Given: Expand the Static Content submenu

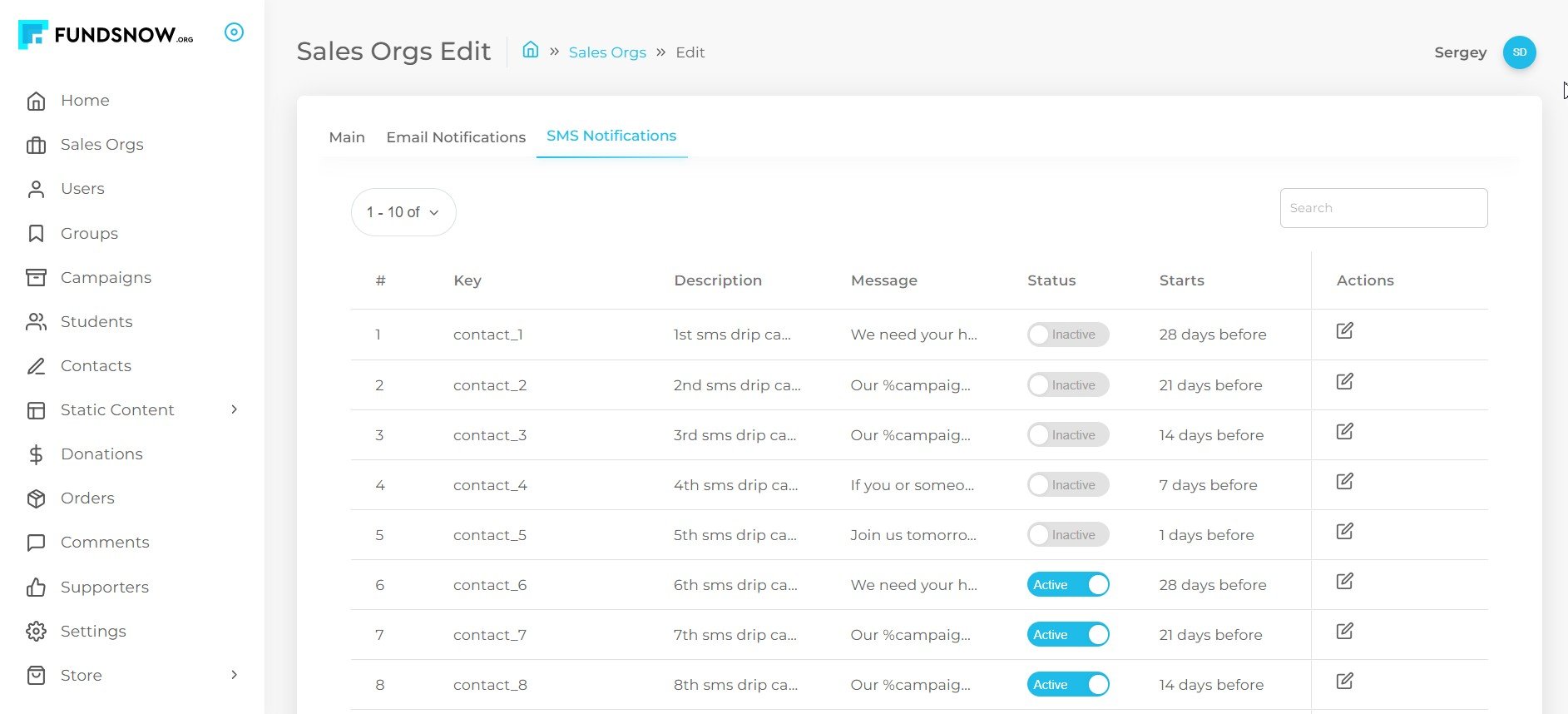Looking at the screenshot, I should (x=234, y=409).
